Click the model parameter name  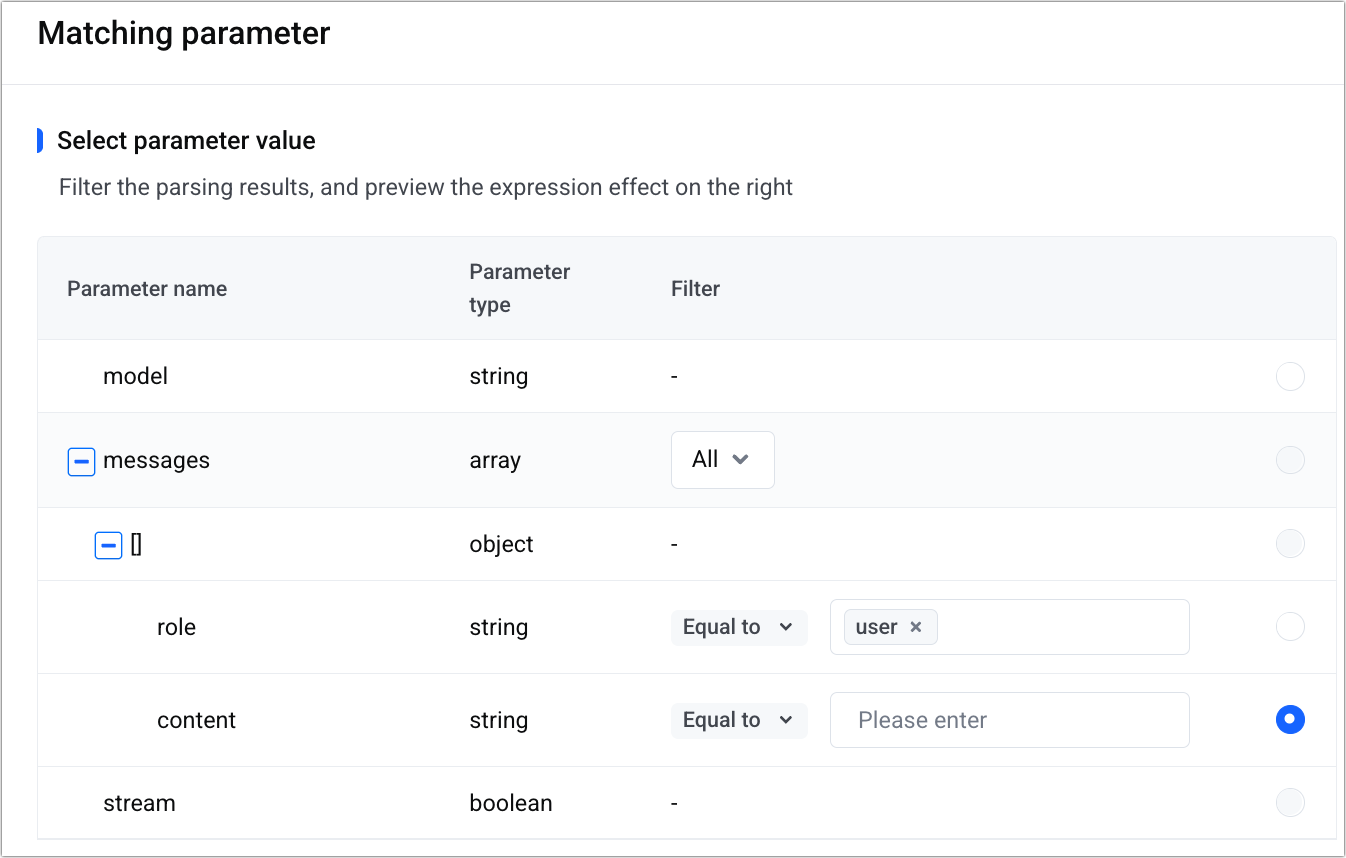tap(135, 377)
